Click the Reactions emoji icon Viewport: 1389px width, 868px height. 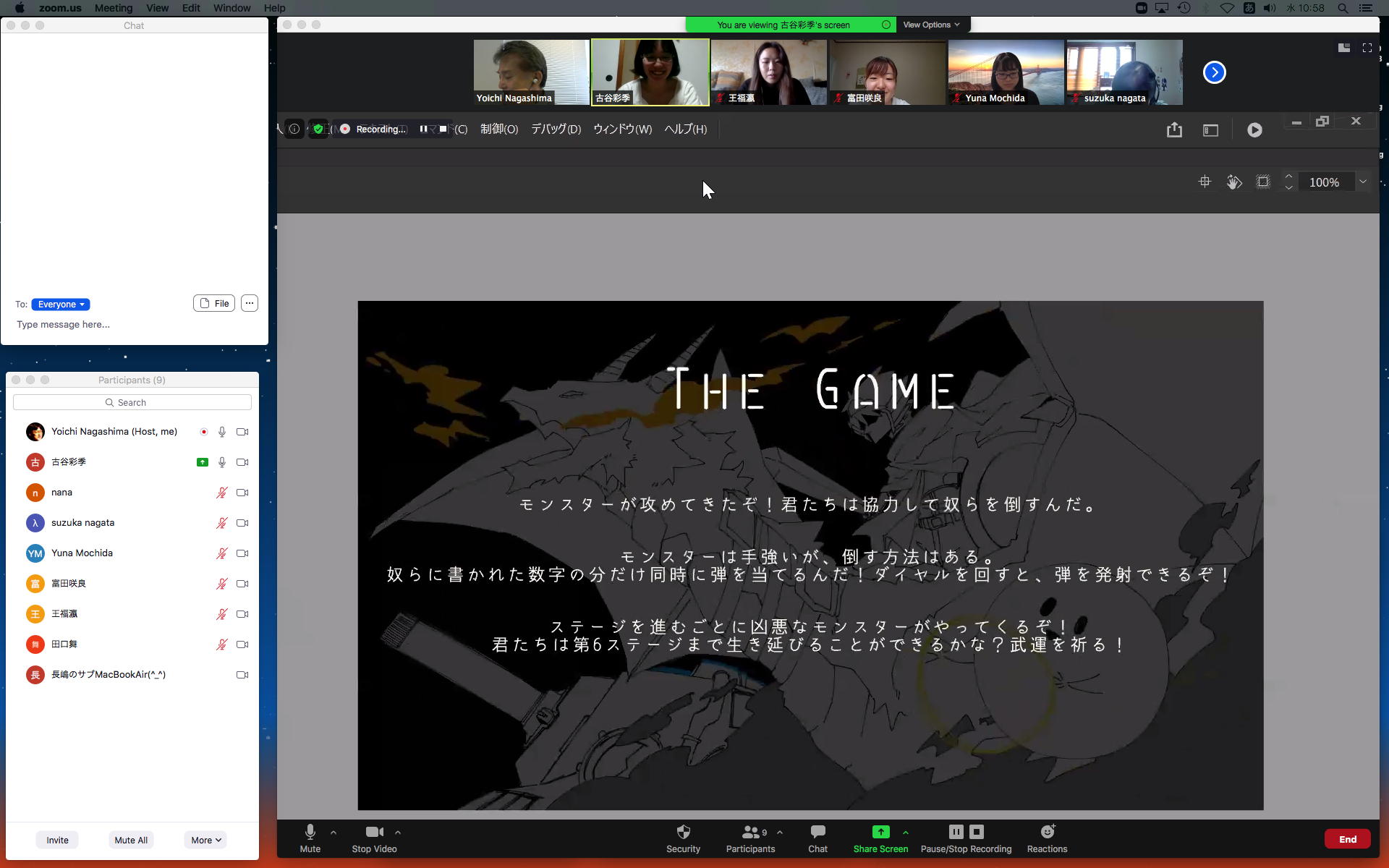coord(1047,833)
